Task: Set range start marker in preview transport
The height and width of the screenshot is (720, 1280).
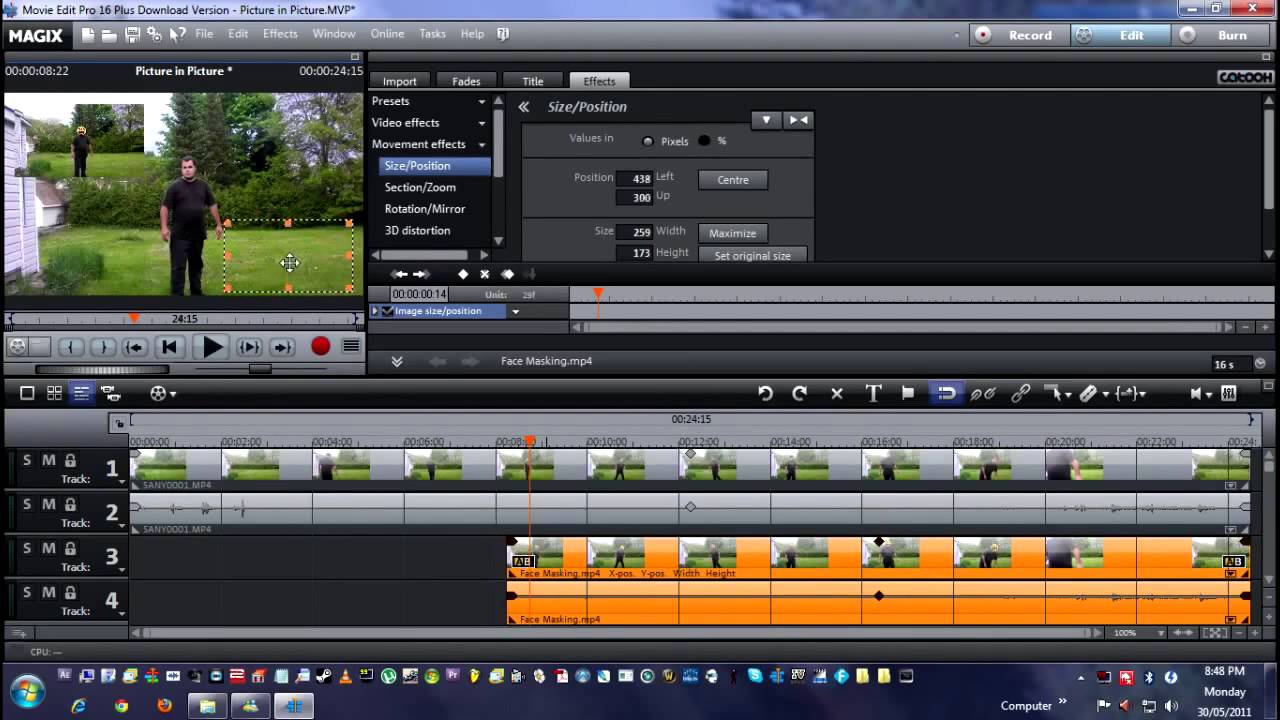Action: point(70,347)
